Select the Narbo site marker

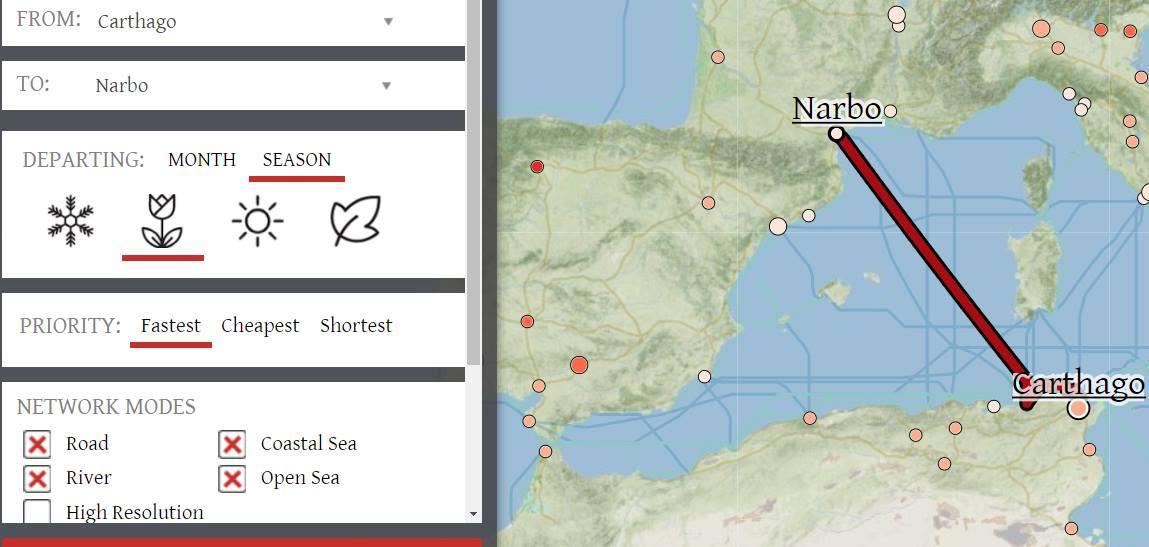[x=836, y=133]
